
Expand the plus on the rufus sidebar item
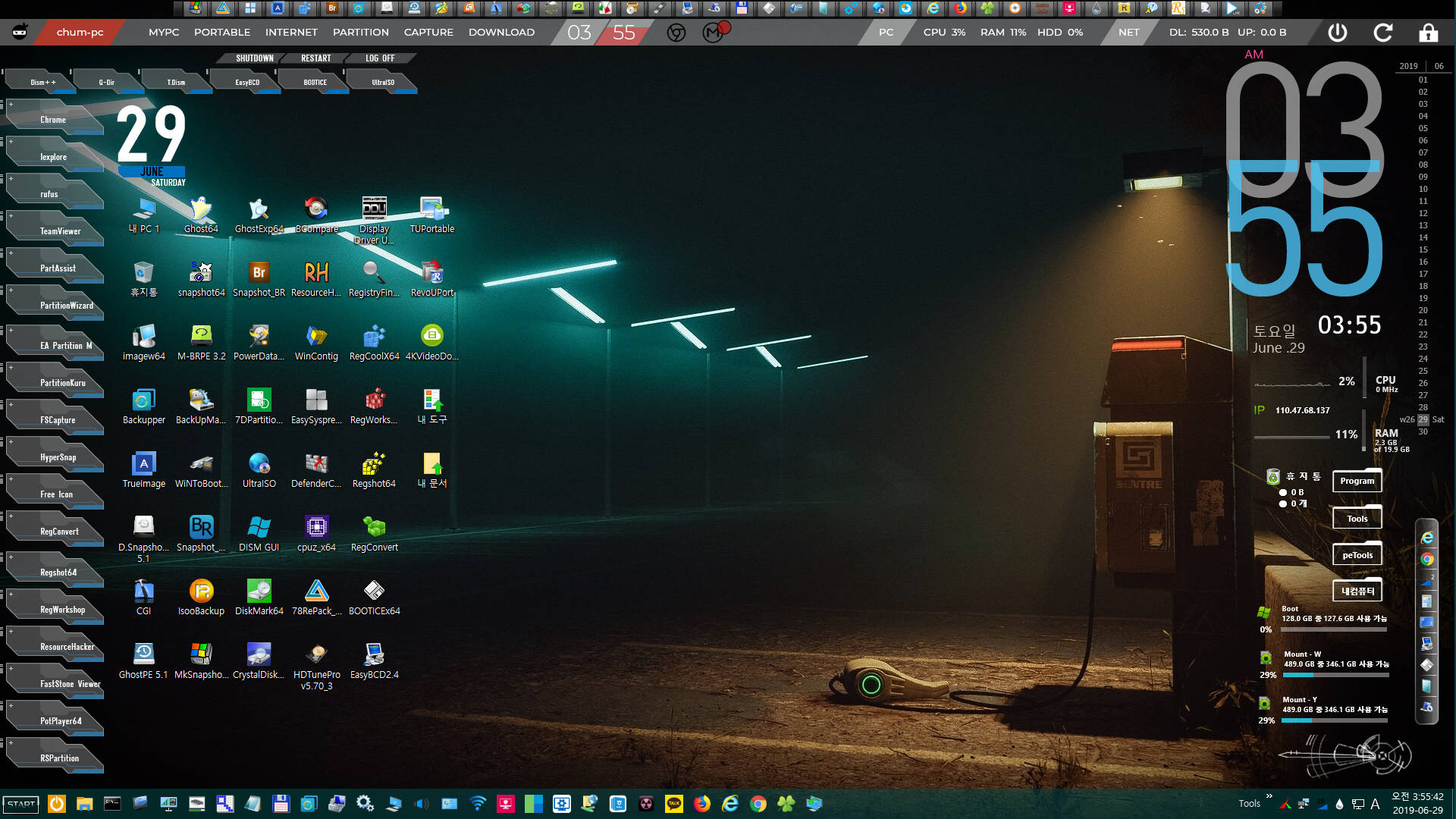(x=11, y=179)
